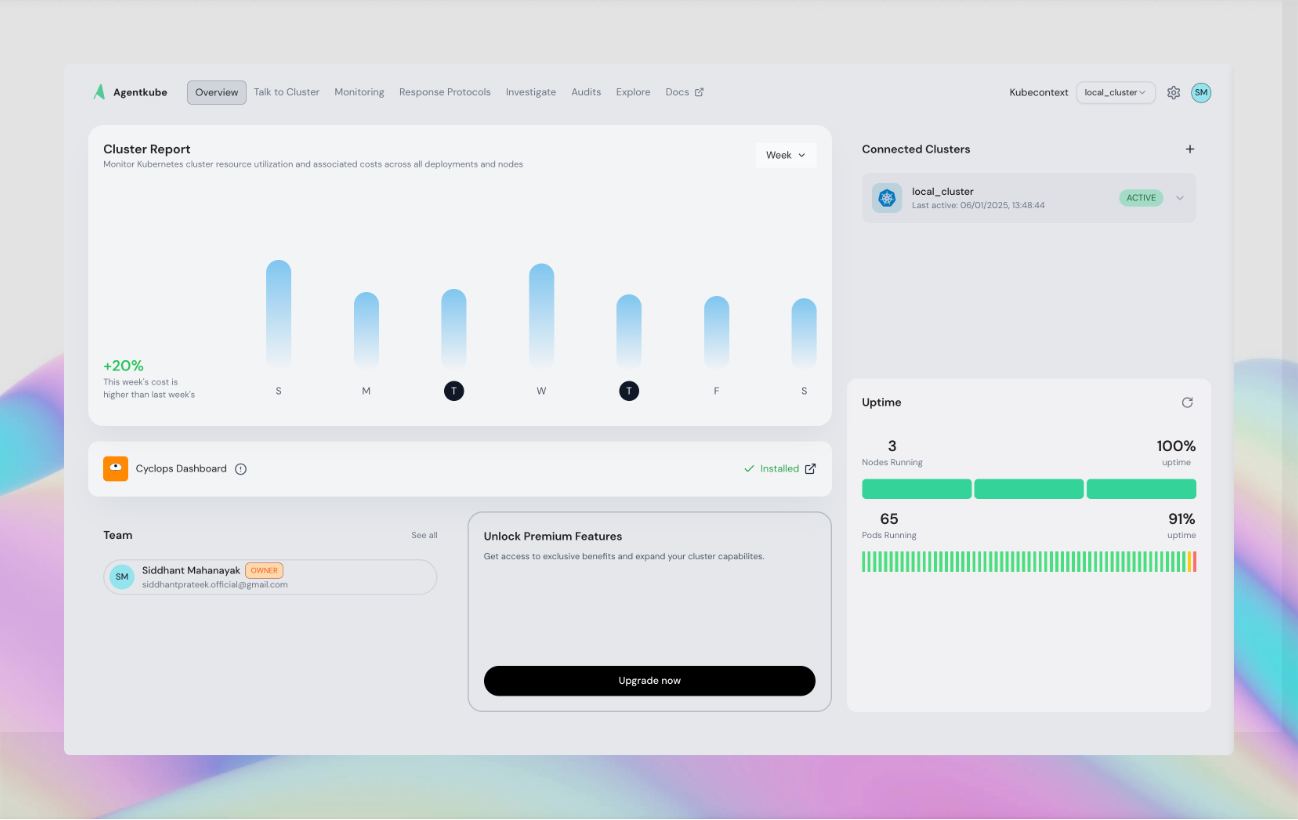Switch to the Monitoring tab
This screenshot has height=820, width=1298.
pos(359,92)
